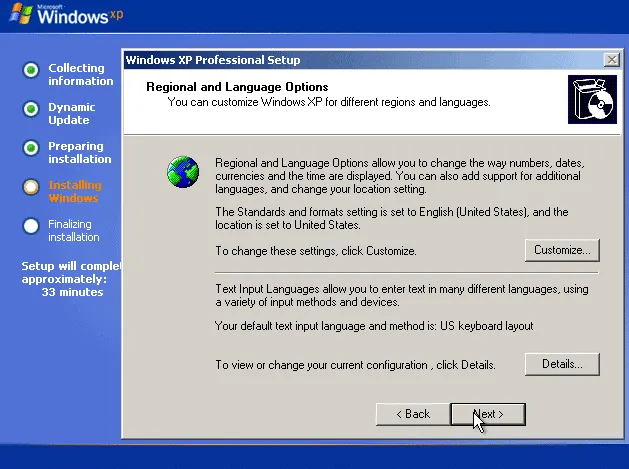
Task: Click the Finalizing installation step indicator
Action: coord(31,226)
